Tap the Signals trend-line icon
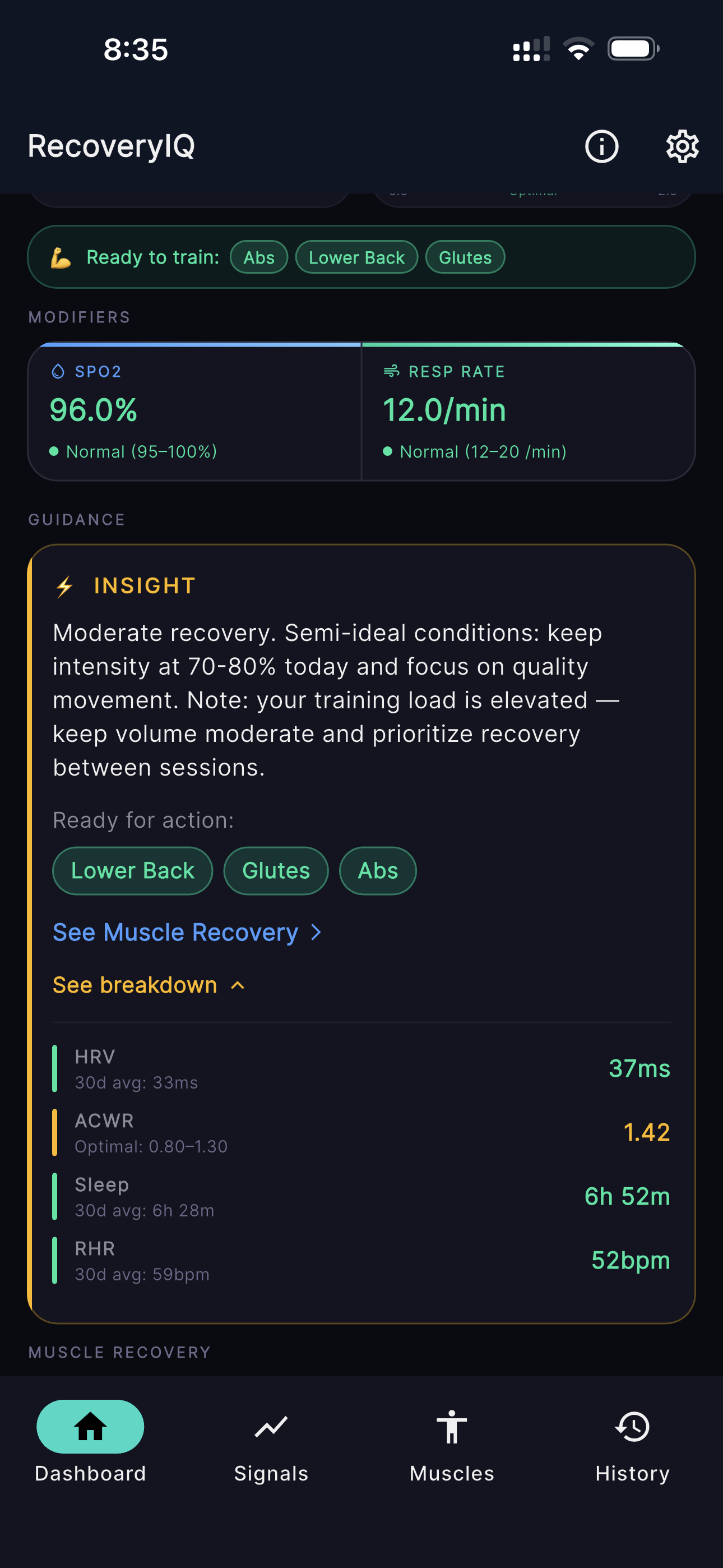This screenshot has width=723, height=1568. pos(271,1426)
